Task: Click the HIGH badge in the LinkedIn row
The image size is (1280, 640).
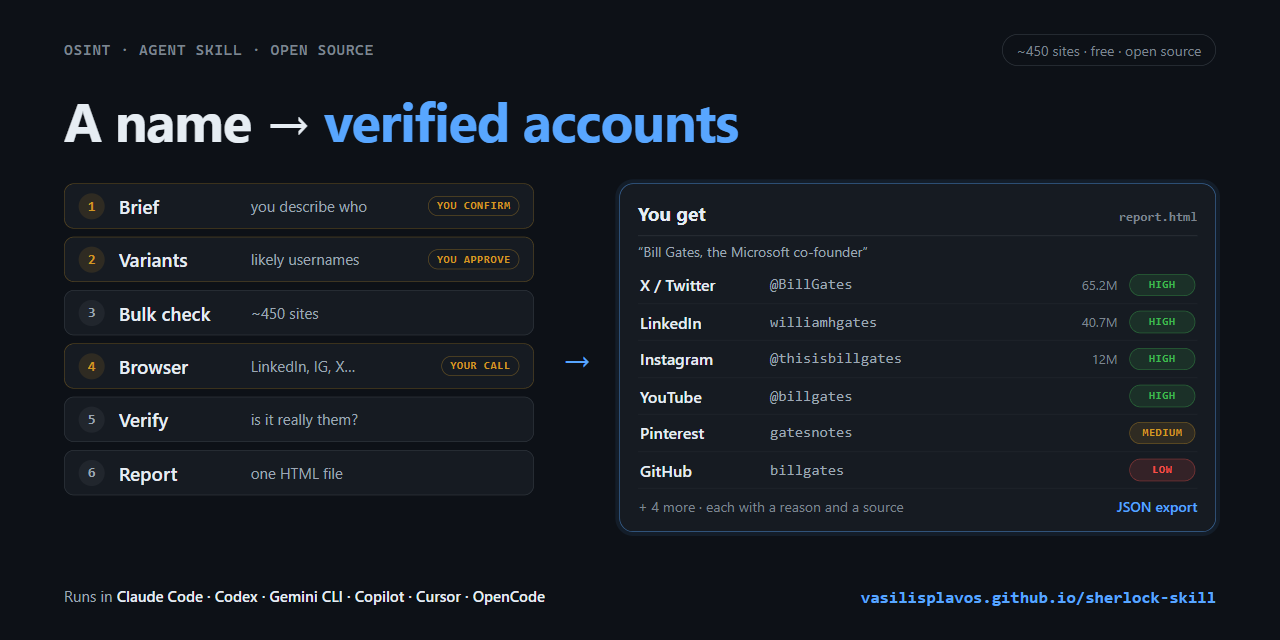Action: 1162,322
